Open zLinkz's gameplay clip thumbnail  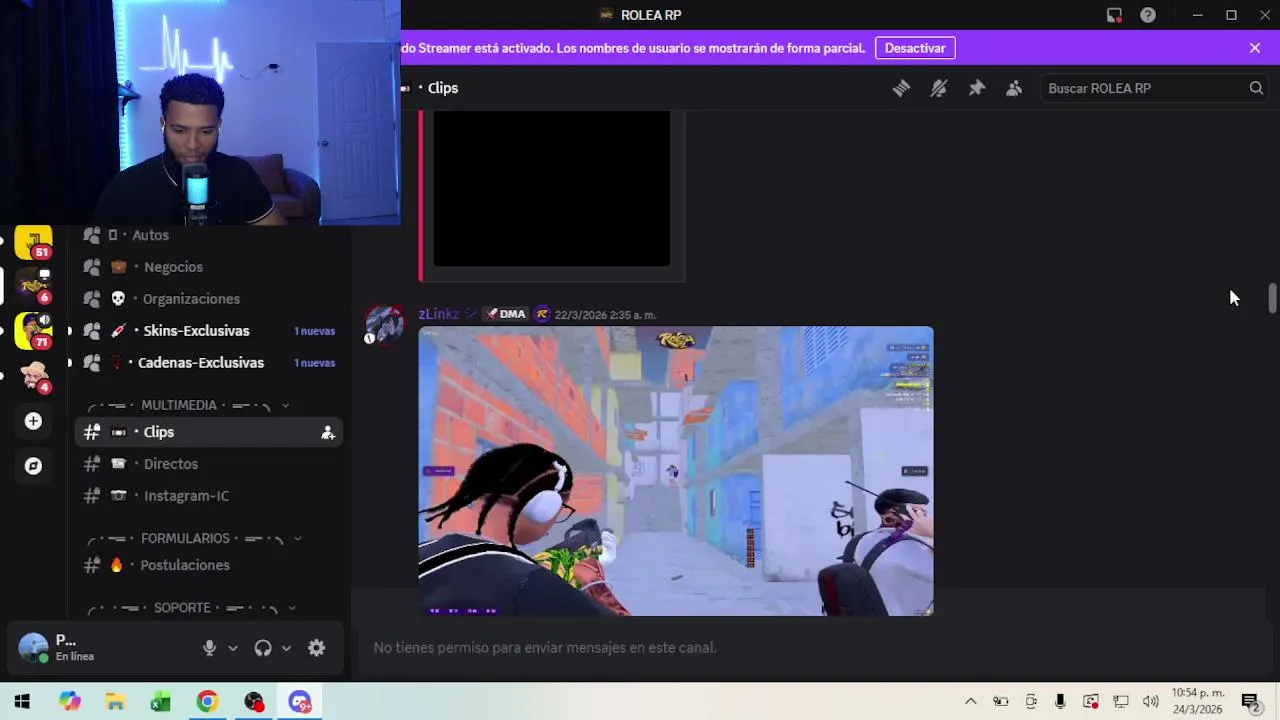tap(676, 471)
